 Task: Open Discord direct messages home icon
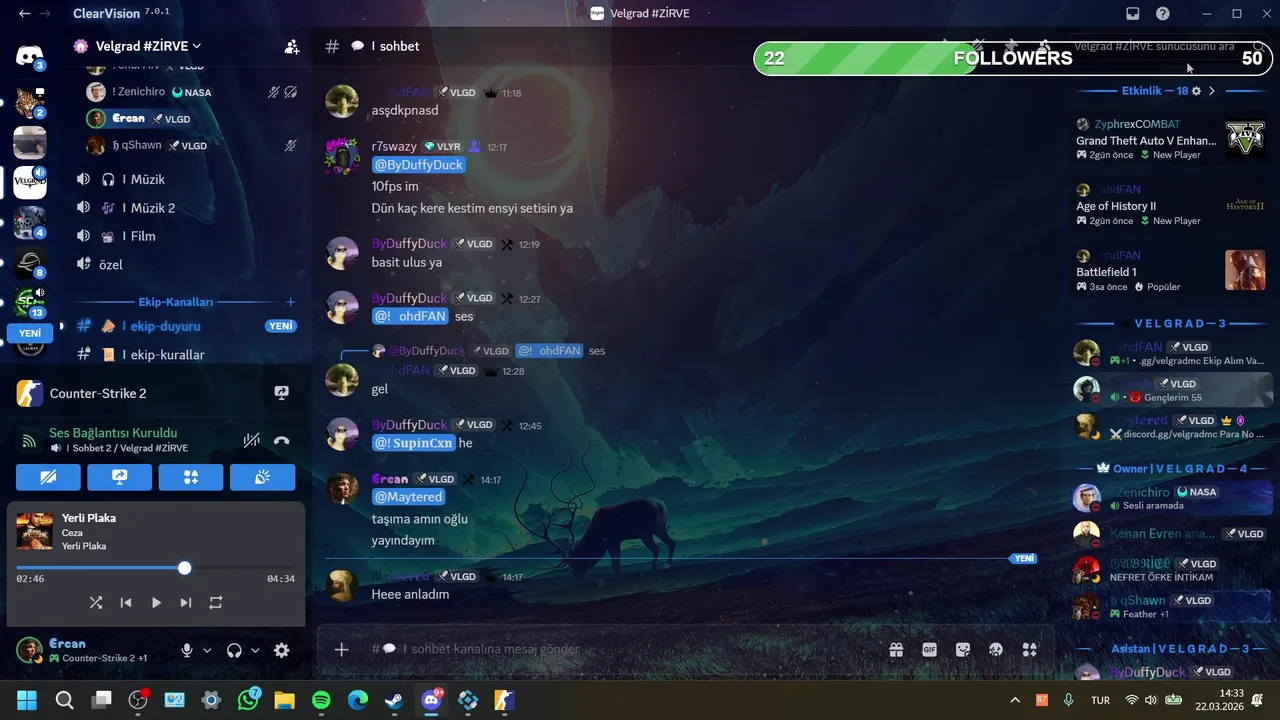[x=30, y=55]
